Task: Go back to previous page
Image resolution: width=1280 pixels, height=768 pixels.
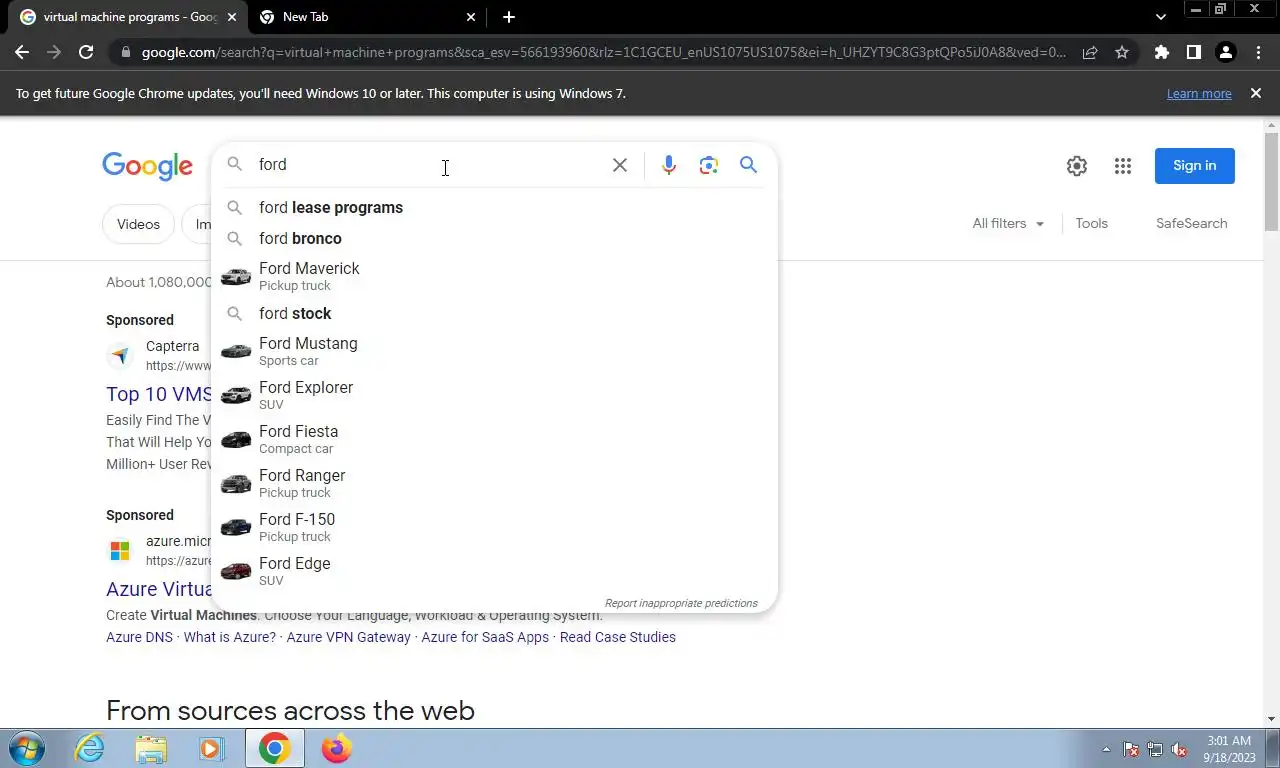Action: pos(22,52)
